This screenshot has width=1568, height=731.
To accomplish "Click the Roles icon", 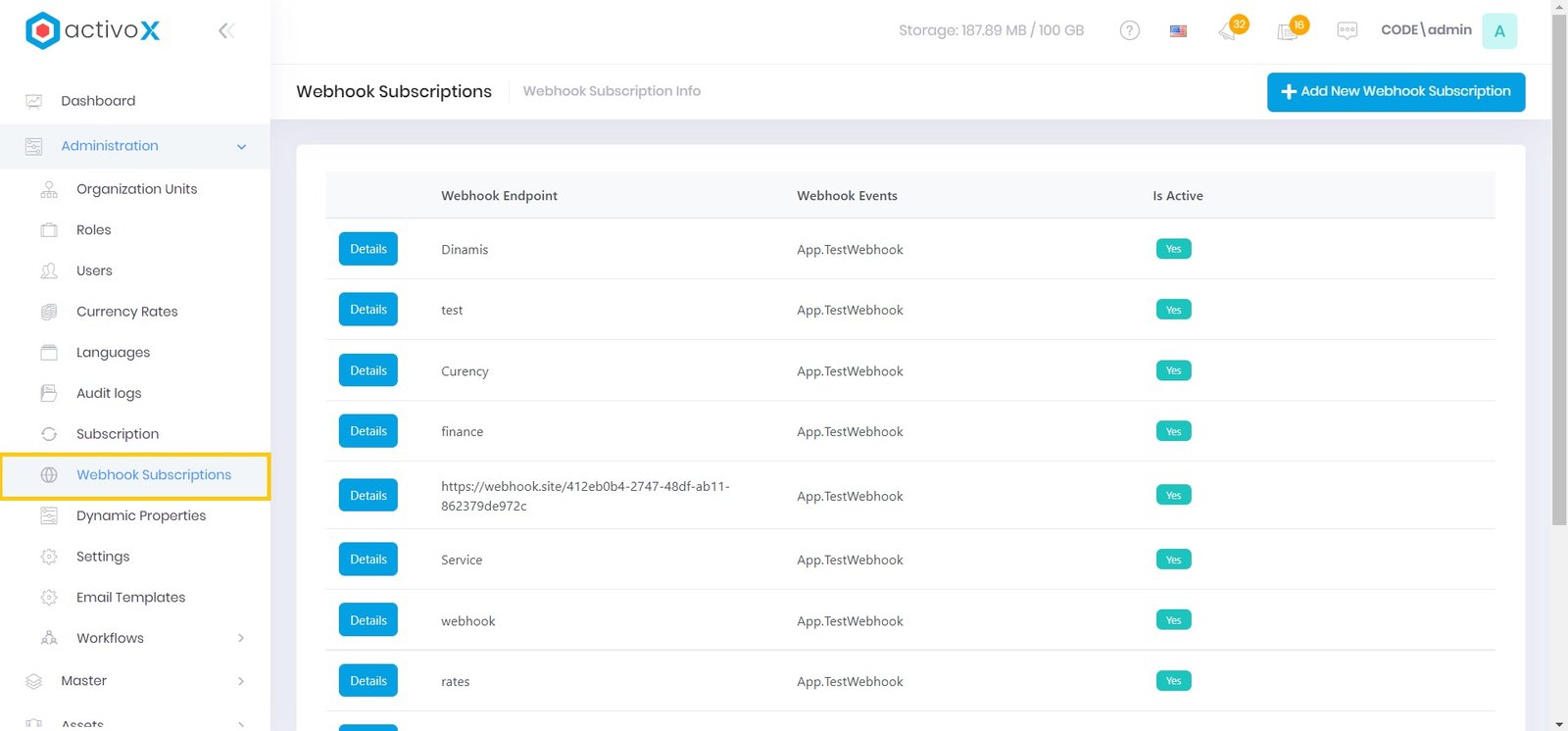I will (49, 230).
